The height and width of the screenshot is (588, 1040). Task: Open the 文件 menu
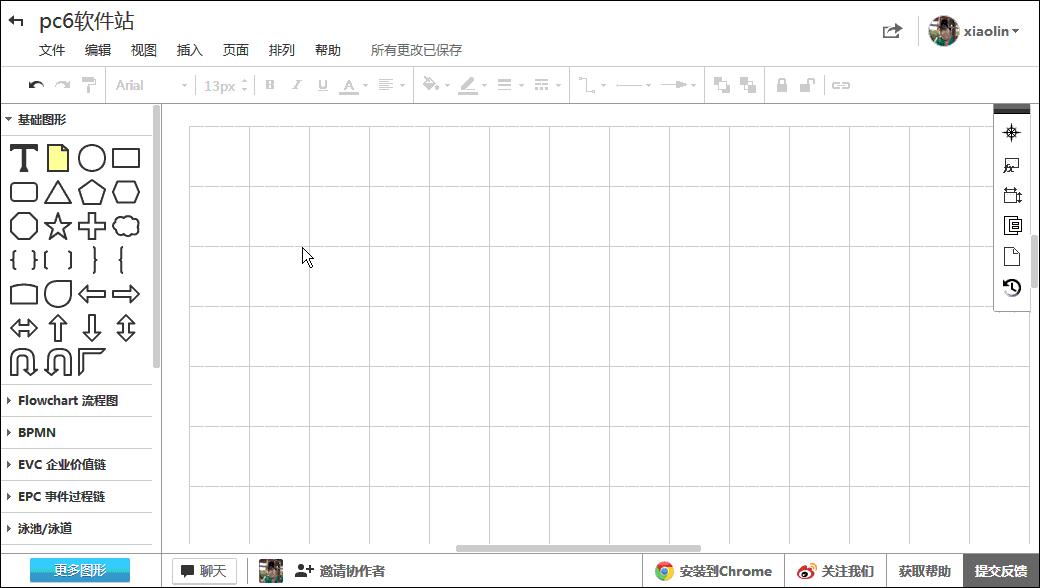tap(52, 50)
